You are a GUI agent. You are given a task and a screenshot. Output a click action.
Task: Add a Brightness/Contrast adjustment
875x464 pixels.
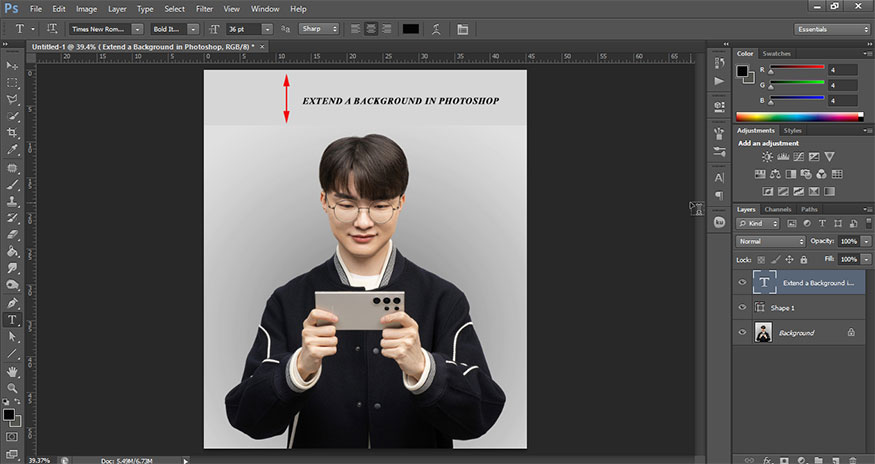point(767,157)
